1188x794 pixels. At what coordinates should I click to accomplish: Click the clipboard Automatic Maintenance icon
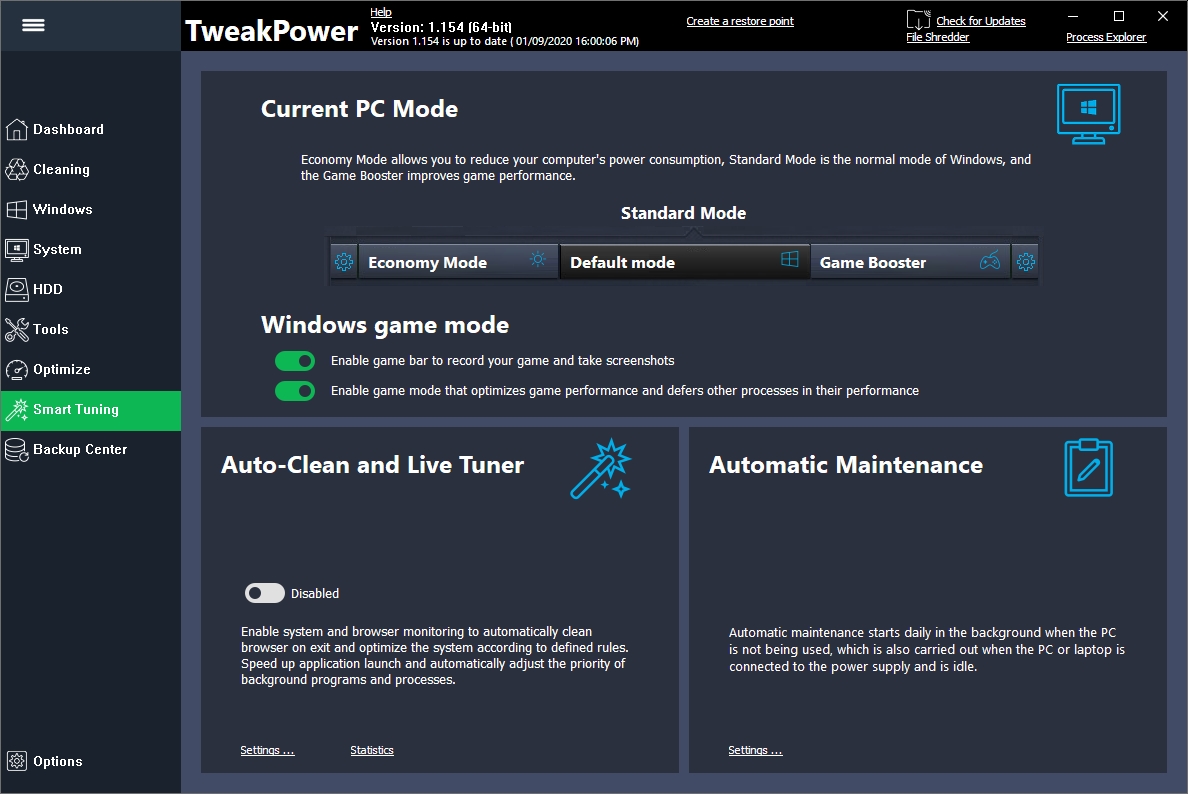(1089, 468)
